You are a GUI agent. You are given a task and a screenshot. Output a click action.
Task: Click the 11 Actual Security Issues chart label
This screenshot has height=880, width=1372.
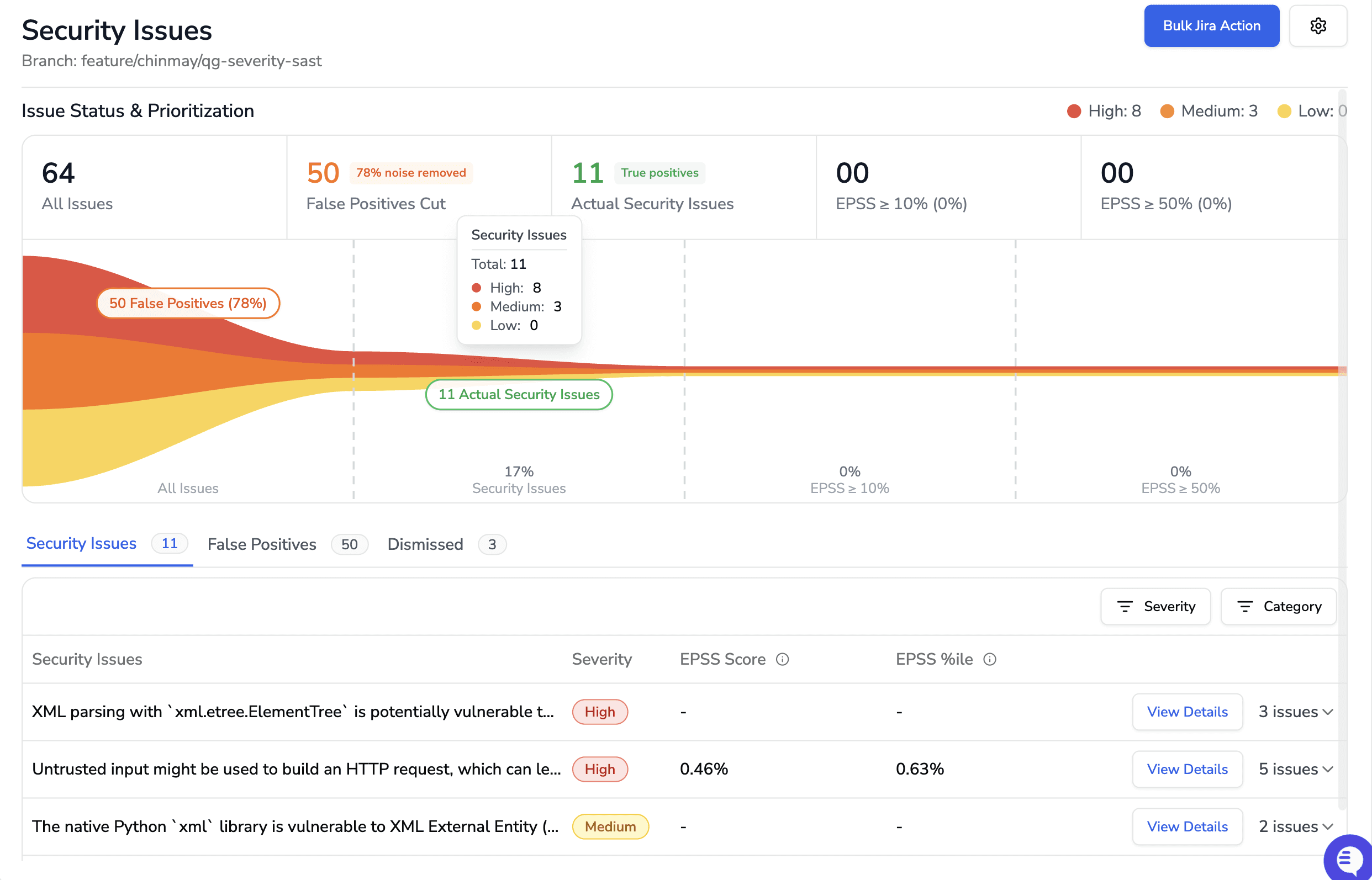(519, 394)
